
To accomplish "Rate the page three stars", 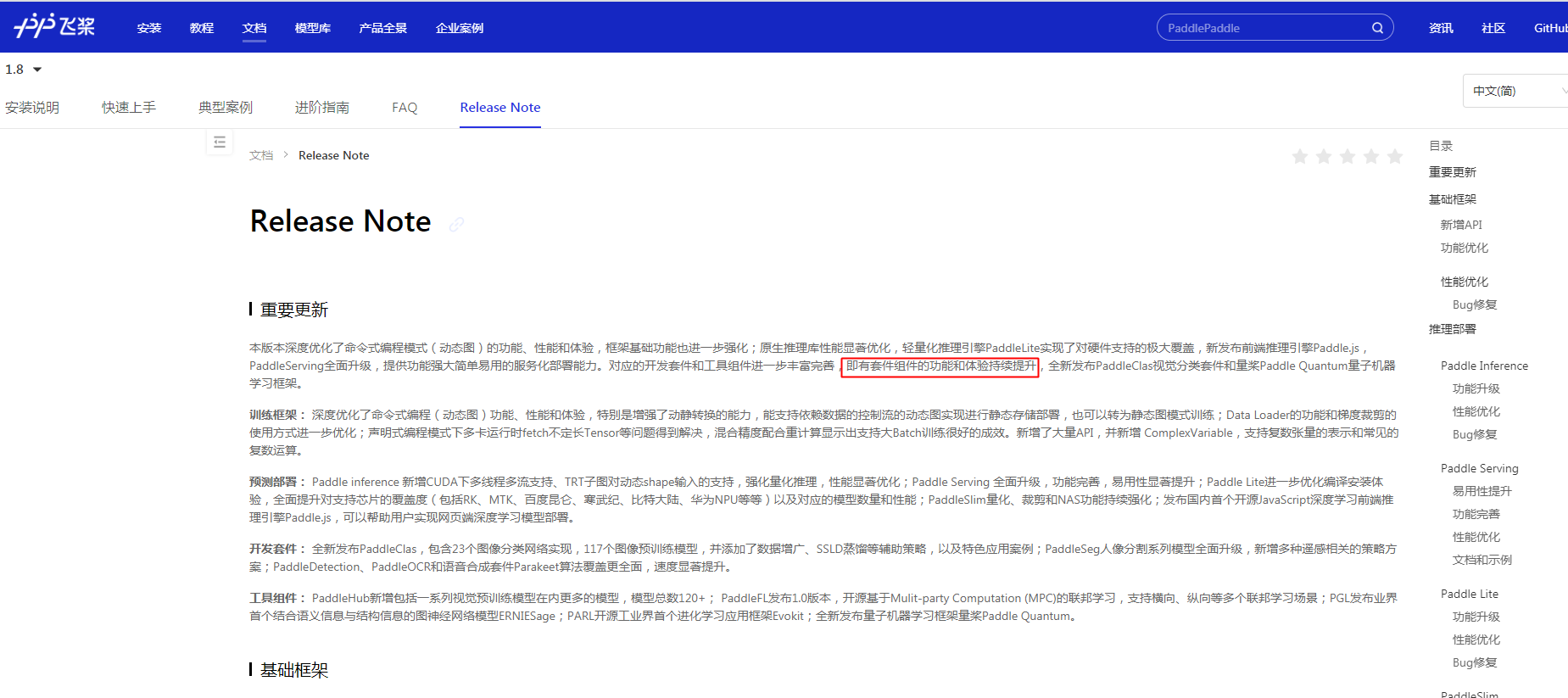I will tap(1347, 156).
